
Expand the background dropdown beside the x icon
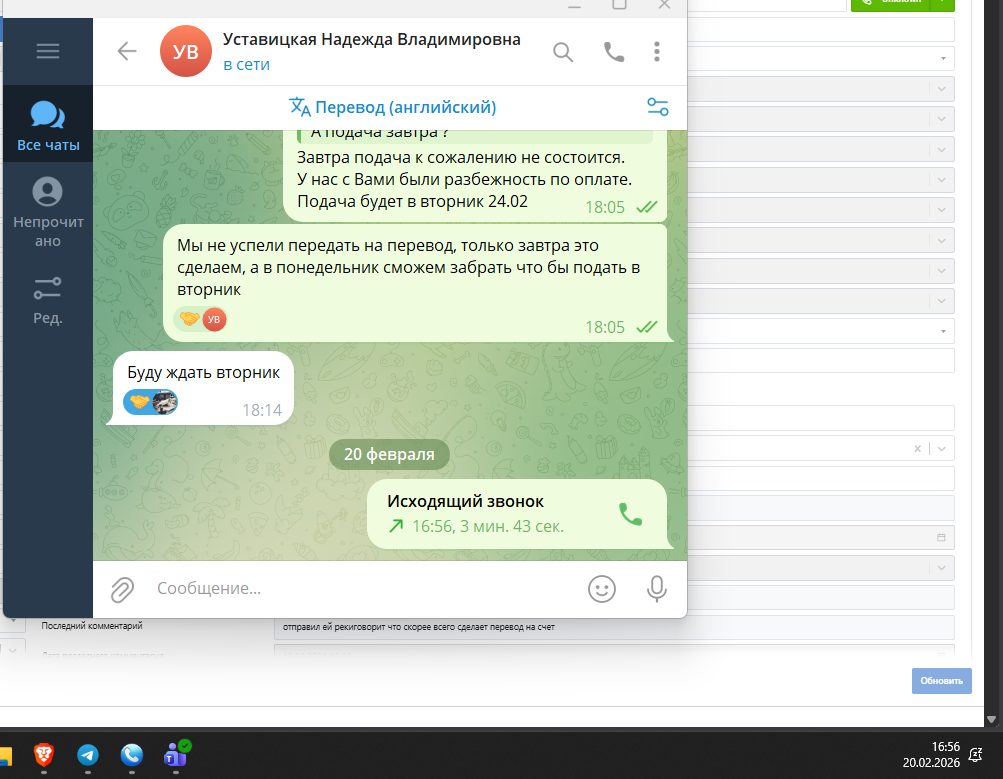click(x=942, y=448)
